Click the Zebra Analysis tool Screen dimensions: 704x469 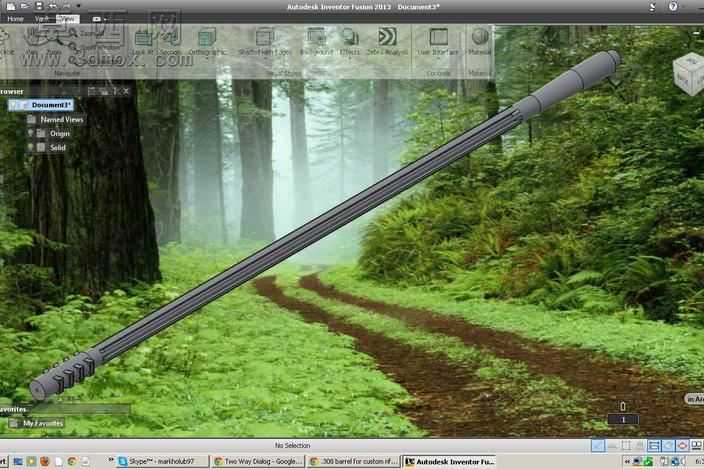[387, 41]
